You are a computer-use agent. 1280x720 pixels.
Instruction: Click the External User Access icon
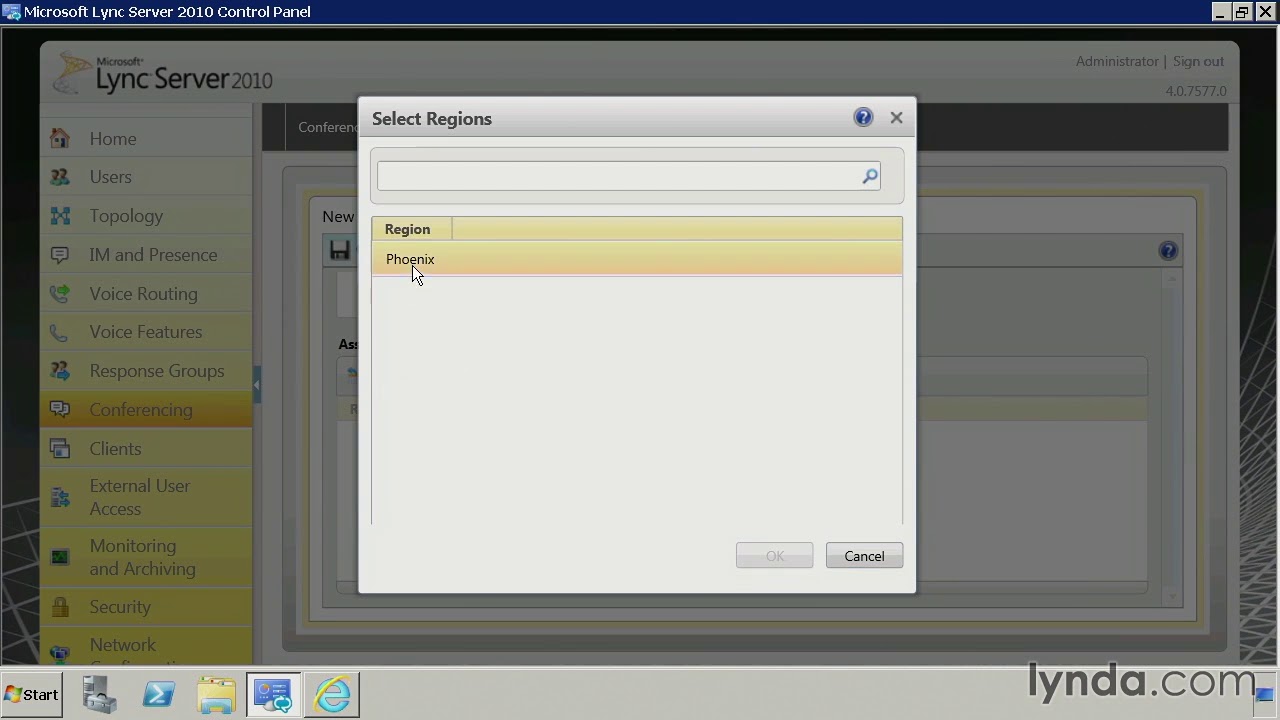coord(60,497)
